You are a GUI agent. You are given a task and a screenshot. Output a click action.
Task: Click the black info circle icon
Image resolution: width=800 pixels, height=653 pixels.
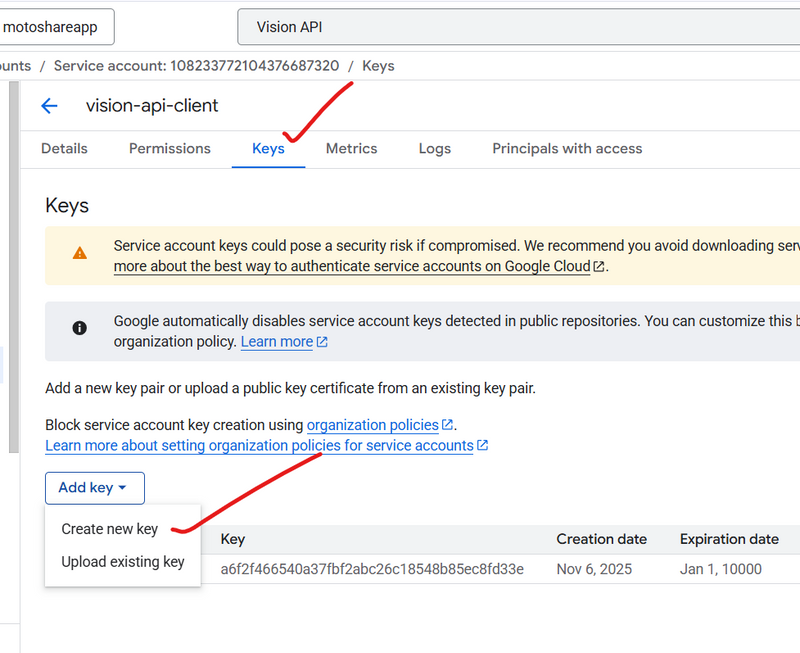80,328
